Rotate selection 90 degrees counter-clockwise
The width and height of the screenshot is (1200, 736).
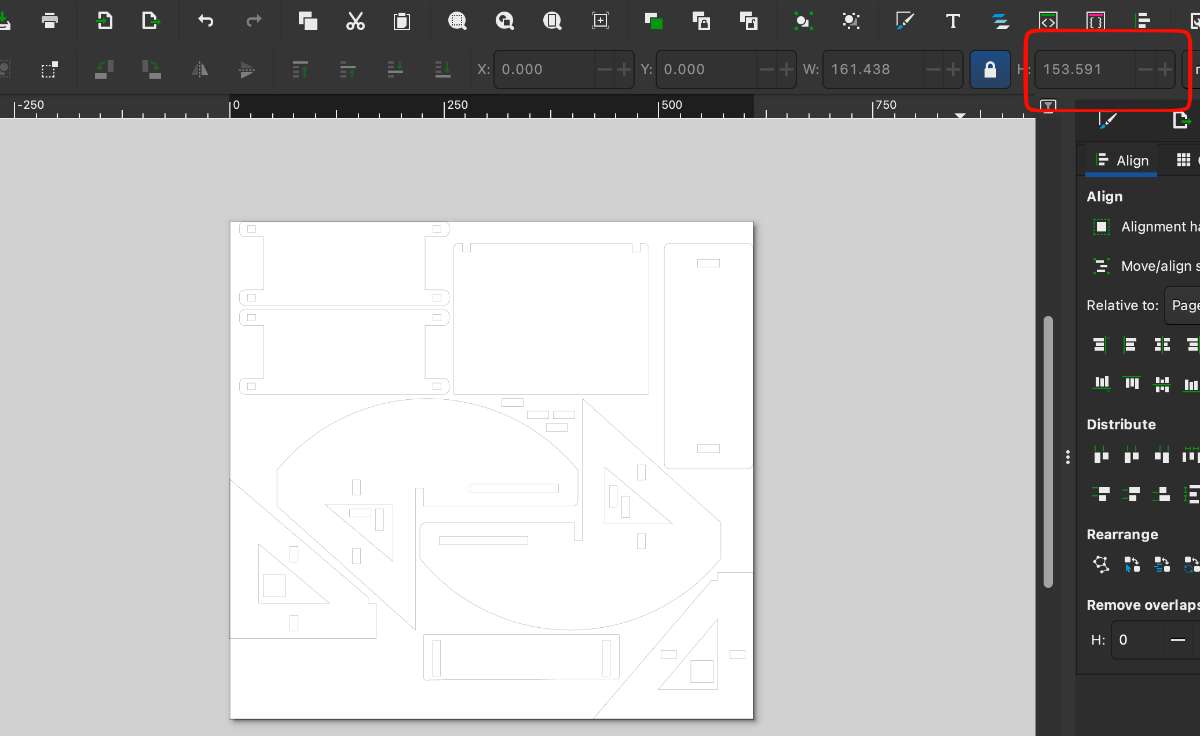(103, 69)
